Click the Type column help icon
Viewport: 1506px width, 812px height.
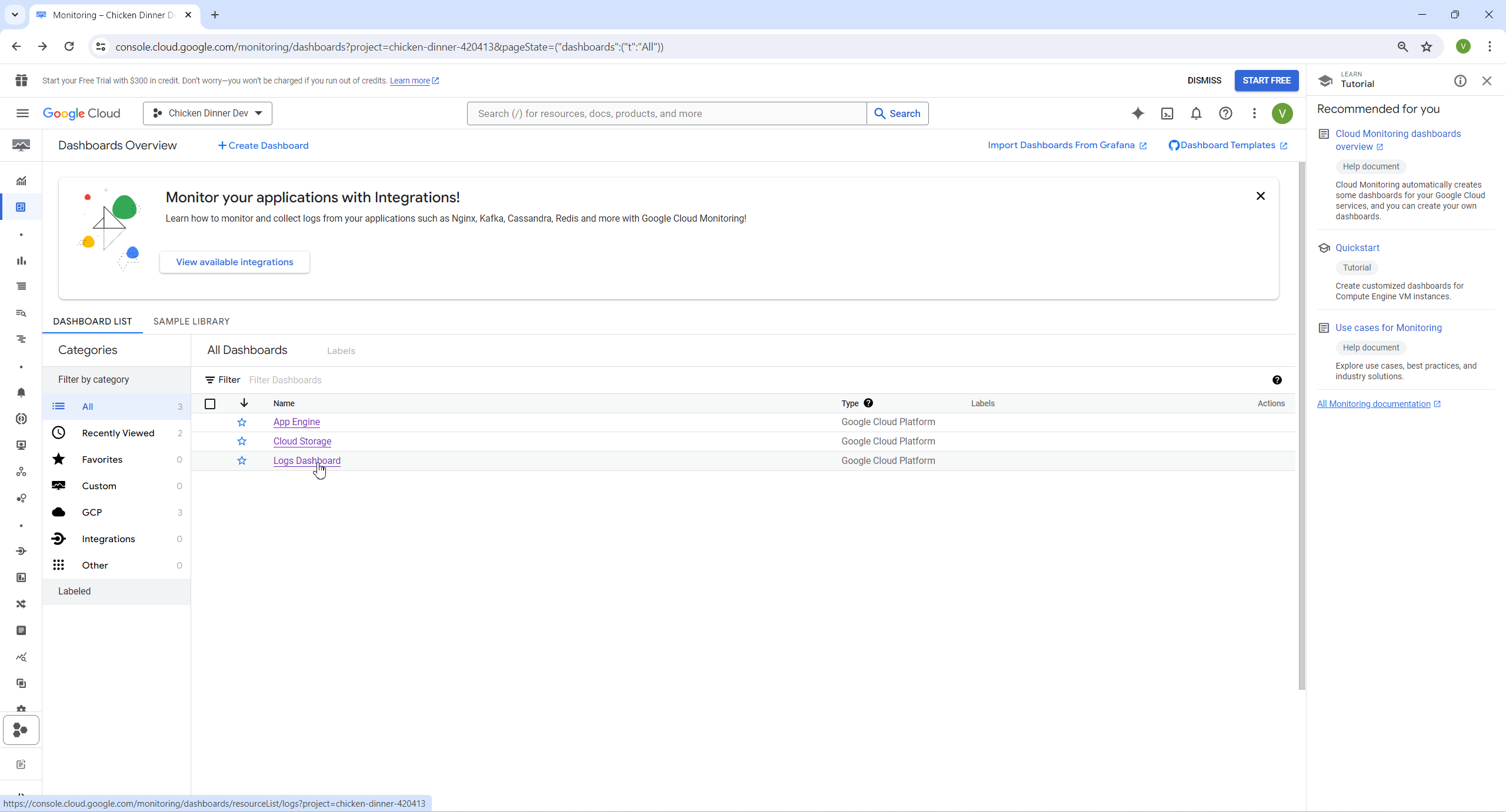coord(868,403)
